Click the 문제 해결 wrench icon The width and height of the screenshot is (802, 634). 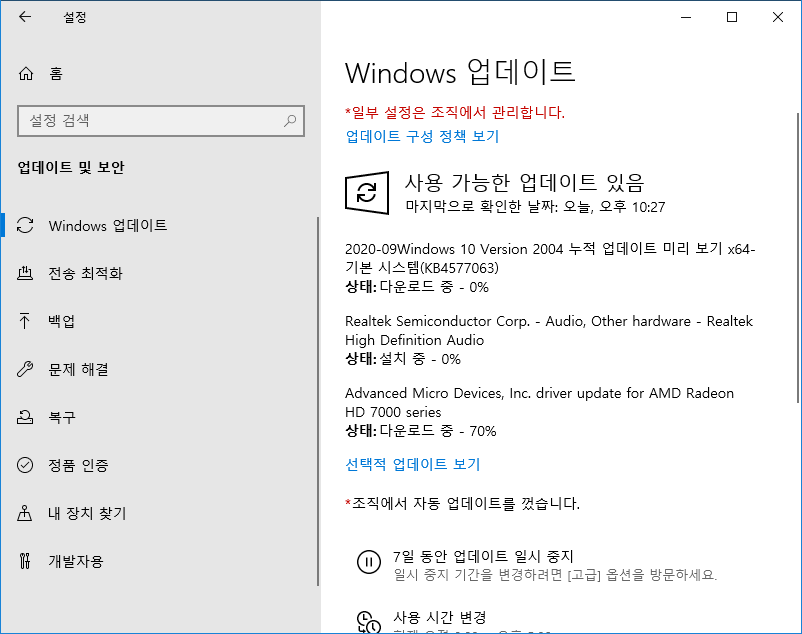click(25, 369)
